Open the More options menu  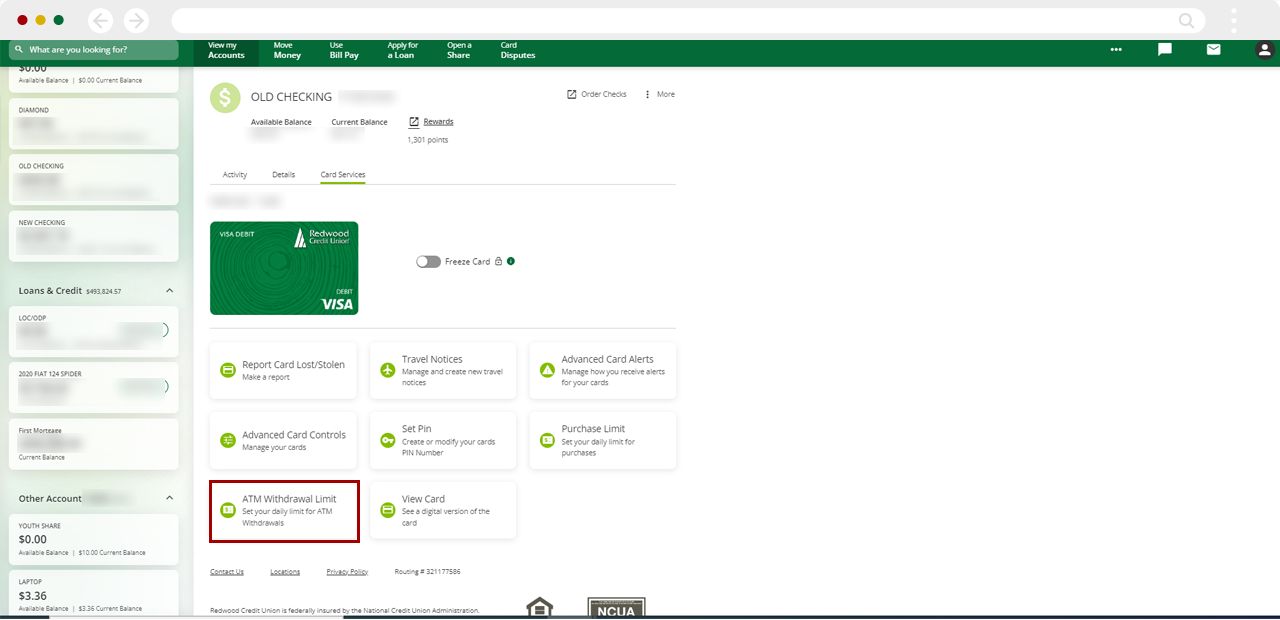point(660,94)
